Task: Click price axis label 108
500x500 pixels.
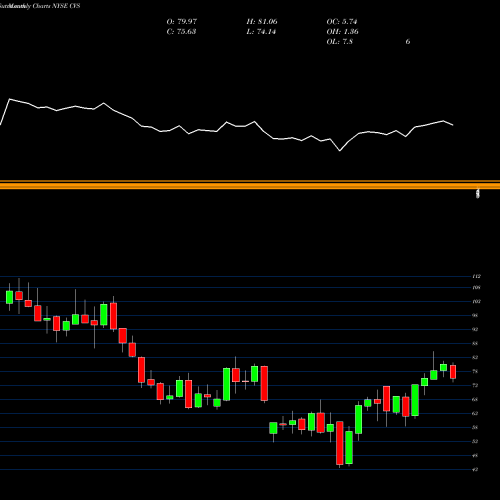Action: tap(477, 287)
